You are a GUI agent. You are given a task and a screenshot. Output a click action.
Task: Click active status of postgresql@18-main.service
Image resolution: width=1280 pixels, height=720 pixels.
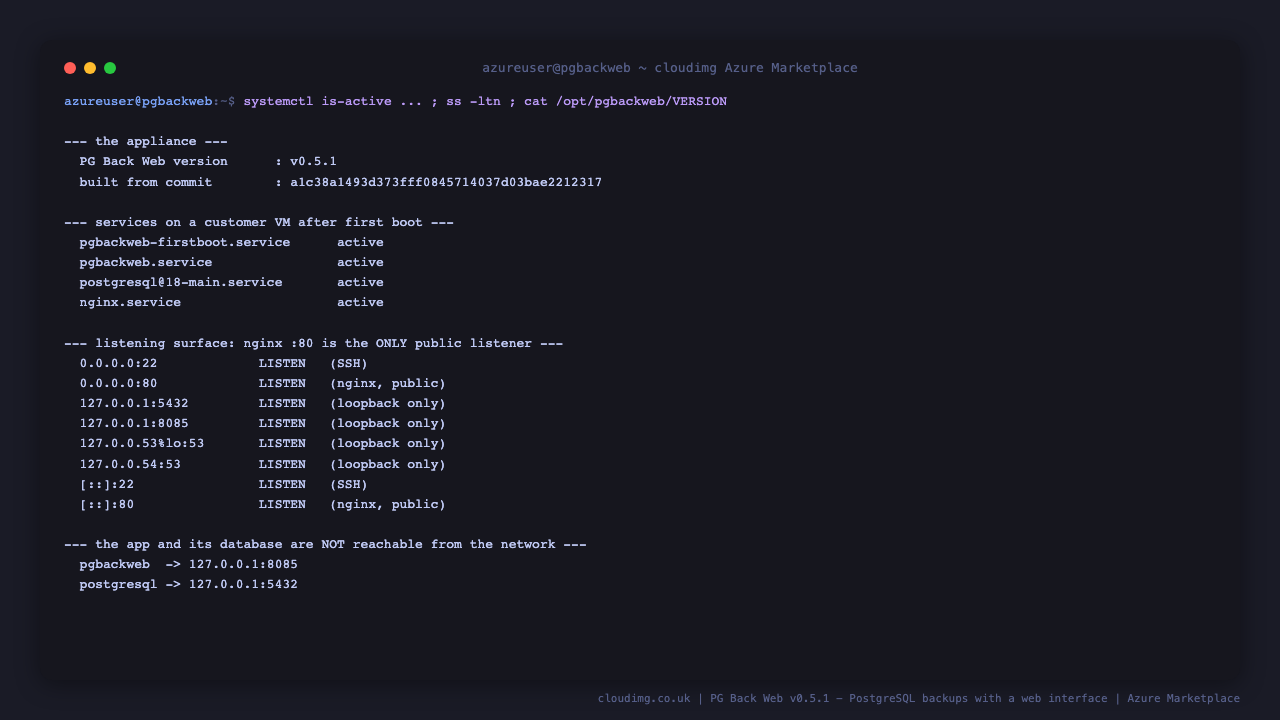(360, 282)
